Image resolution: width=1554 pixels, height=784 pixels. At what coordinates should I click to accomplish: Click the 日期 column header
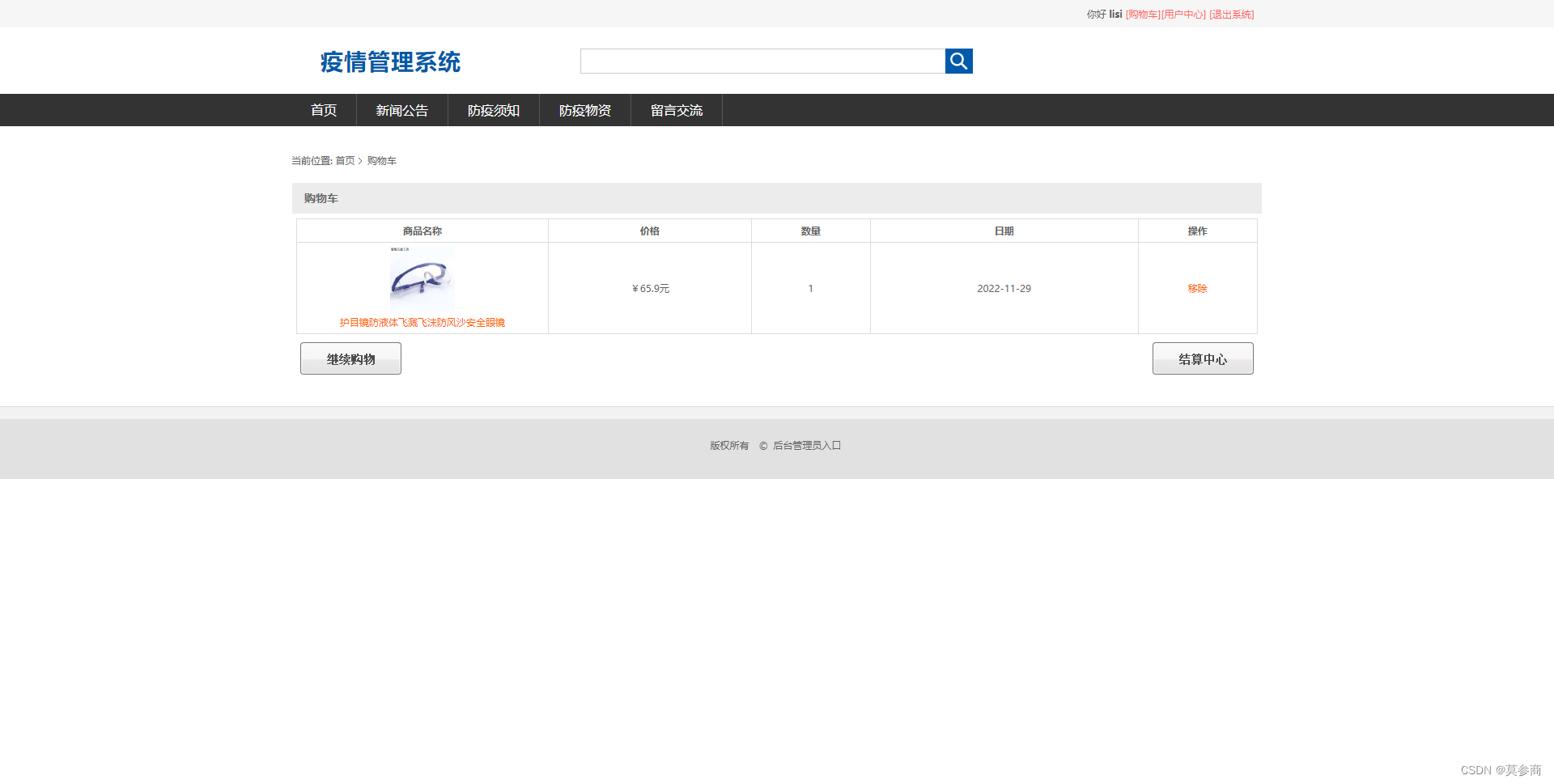pyautogui.click(x=1004, y=231)
